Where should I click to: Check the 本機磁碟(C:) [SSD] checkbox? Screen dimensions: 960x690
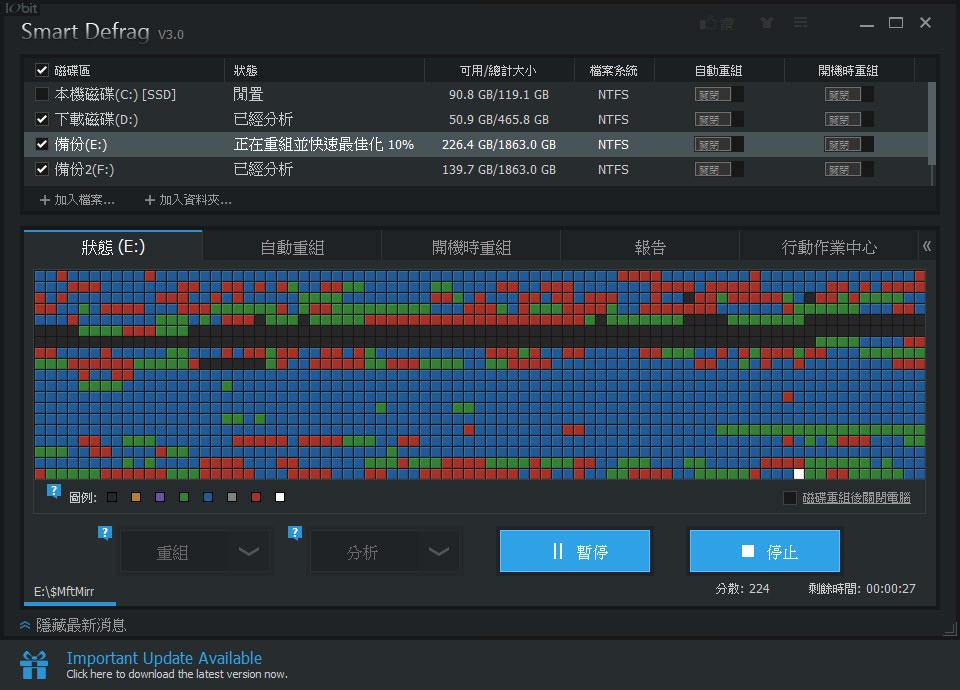tap(42, 94)
